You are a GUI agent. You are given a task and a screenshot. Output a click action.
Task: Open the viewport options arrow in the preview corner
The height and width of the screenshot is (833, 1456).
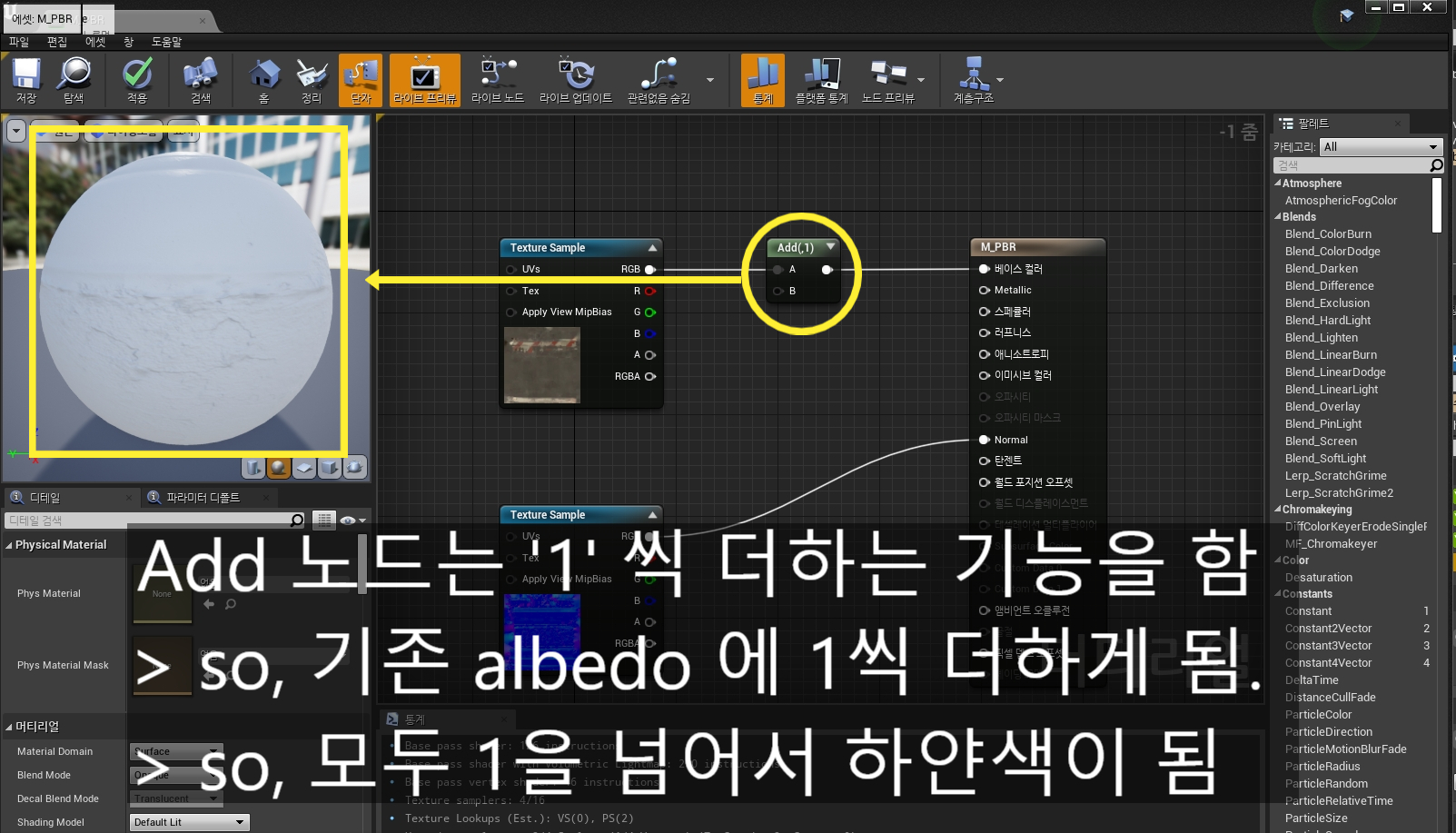click(16, 131)
